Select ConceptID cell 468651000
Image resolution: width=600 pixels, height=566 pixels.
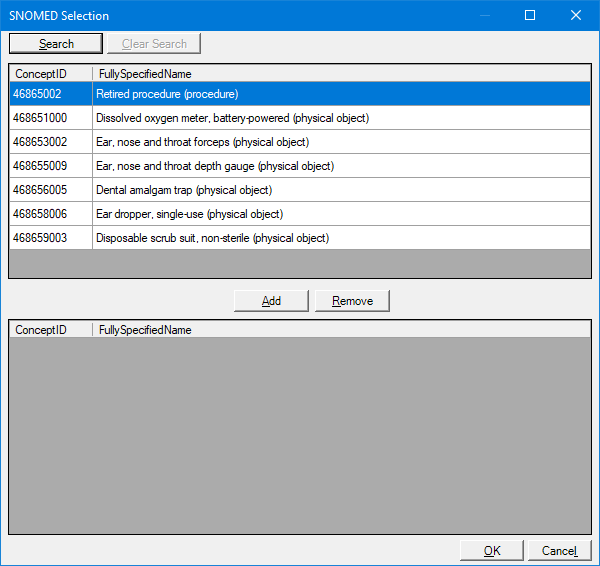[51, 118]
